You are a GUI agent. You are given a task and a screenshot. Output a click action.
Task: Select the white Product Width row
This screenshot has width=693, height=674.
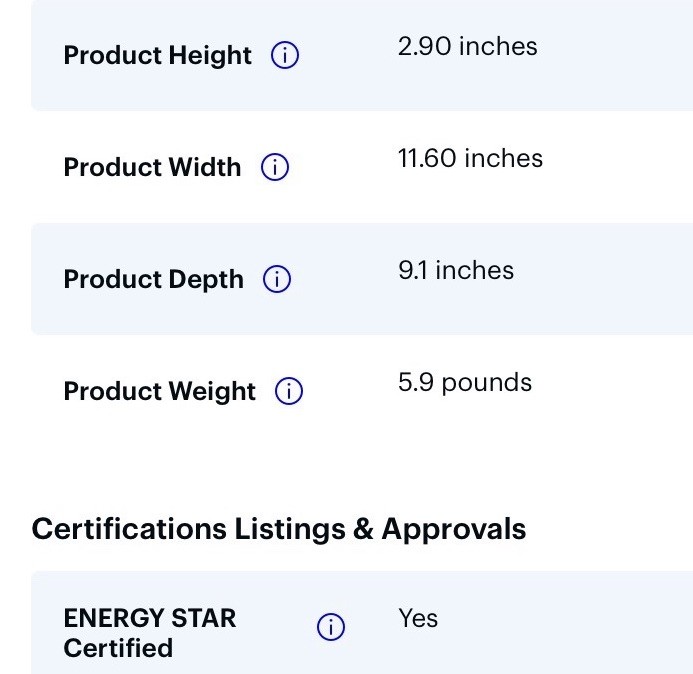(362, 167)
